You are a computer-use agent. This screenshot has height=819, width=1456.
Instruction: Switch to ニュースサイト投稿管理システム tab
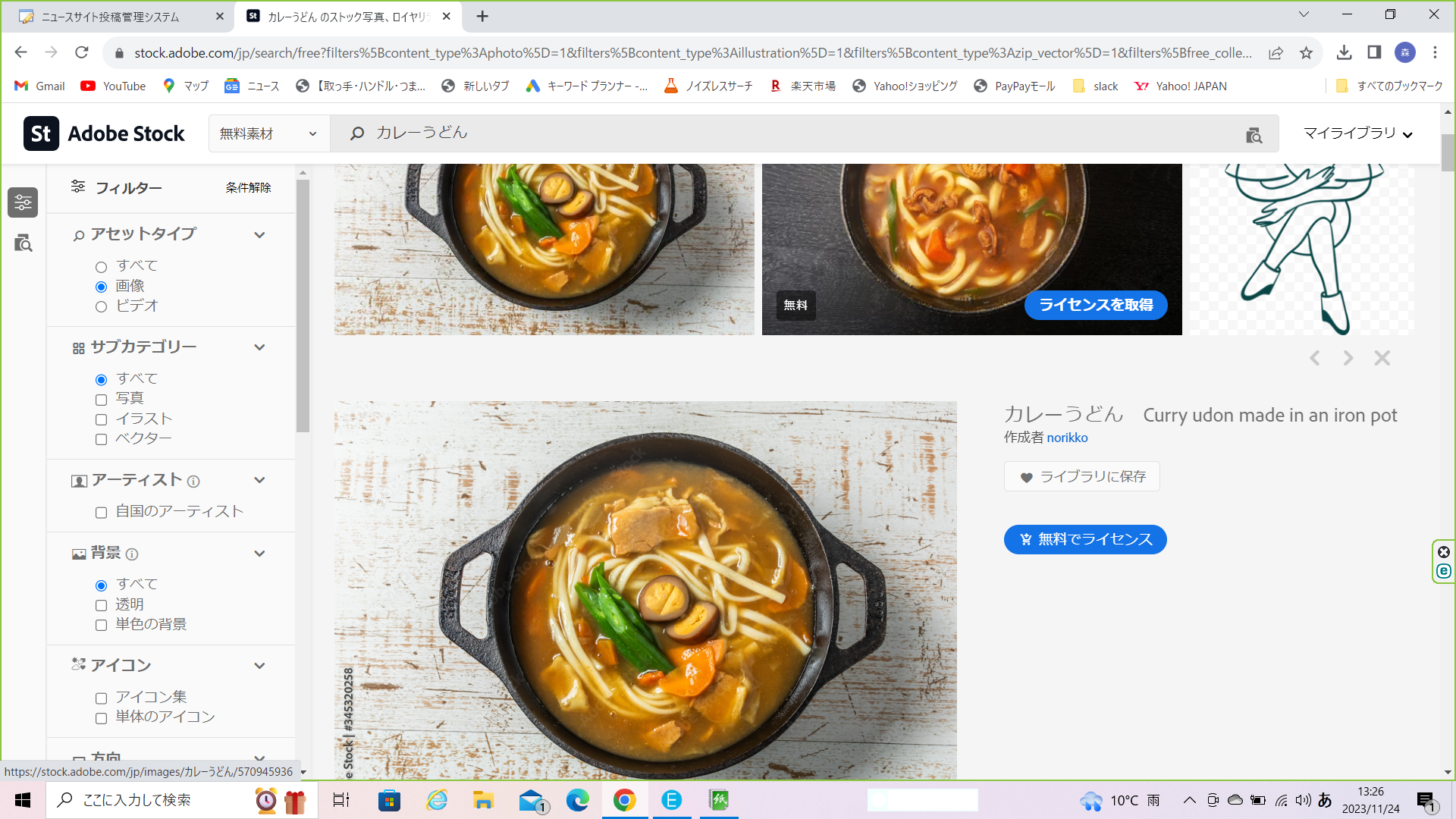click(x=117, y=16)
